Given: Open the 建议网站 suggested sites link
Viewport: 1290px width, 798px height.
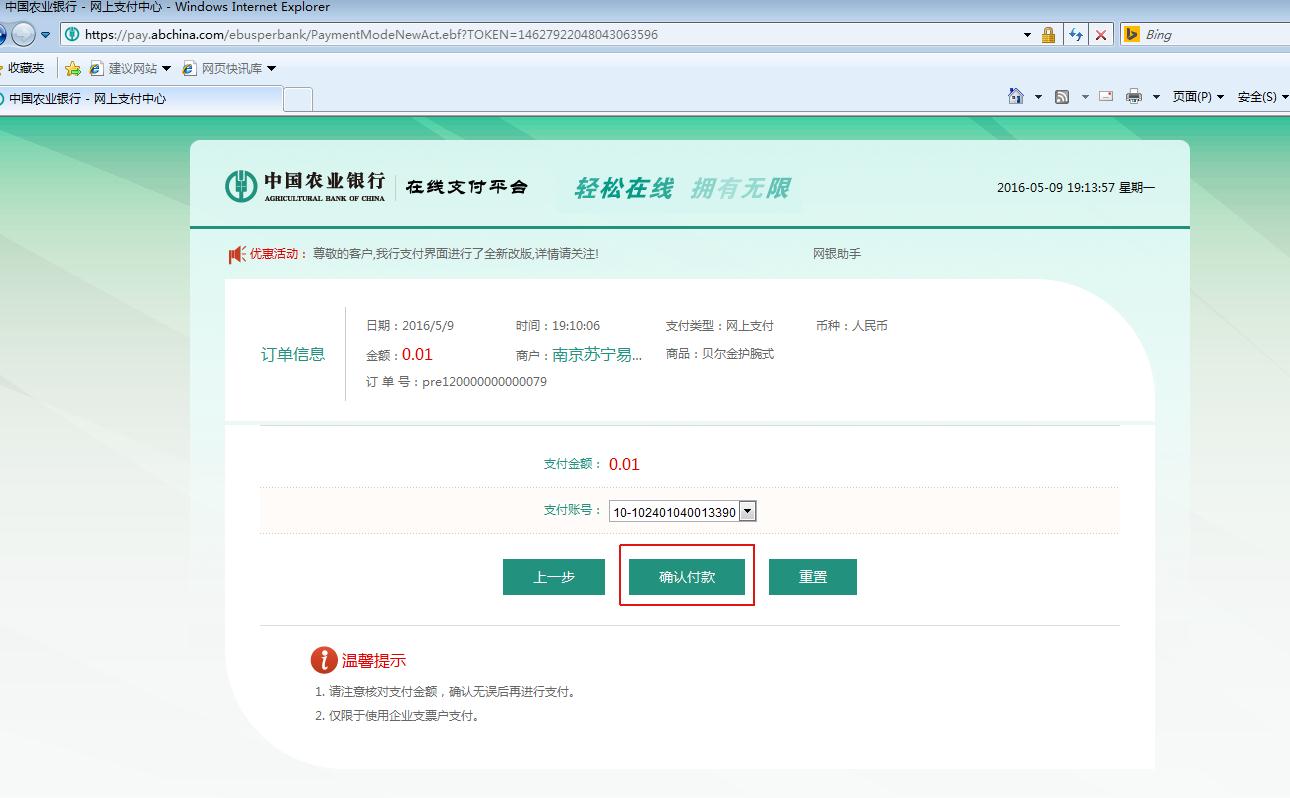Looking at the screenshot, I should pyautogui.click(x=131, y=68).
